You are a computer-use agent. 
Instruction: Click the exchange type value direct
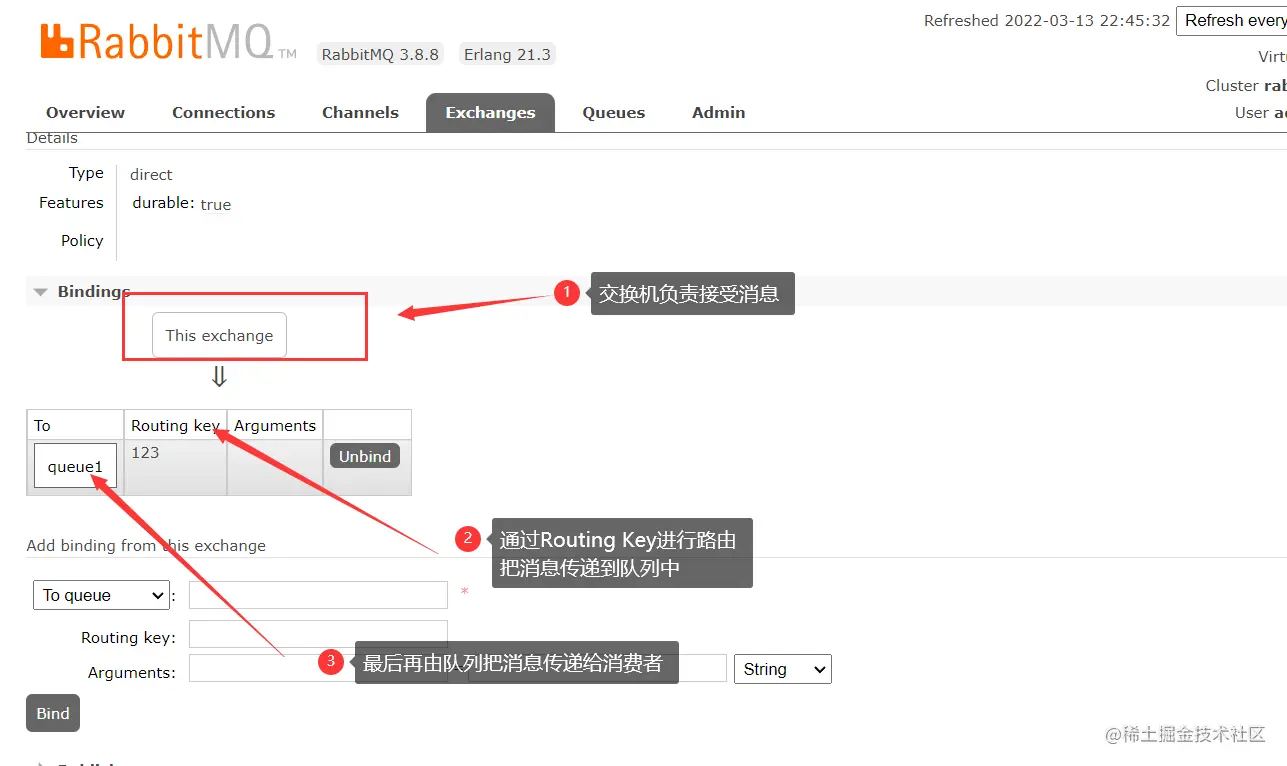tap(151, 174)
